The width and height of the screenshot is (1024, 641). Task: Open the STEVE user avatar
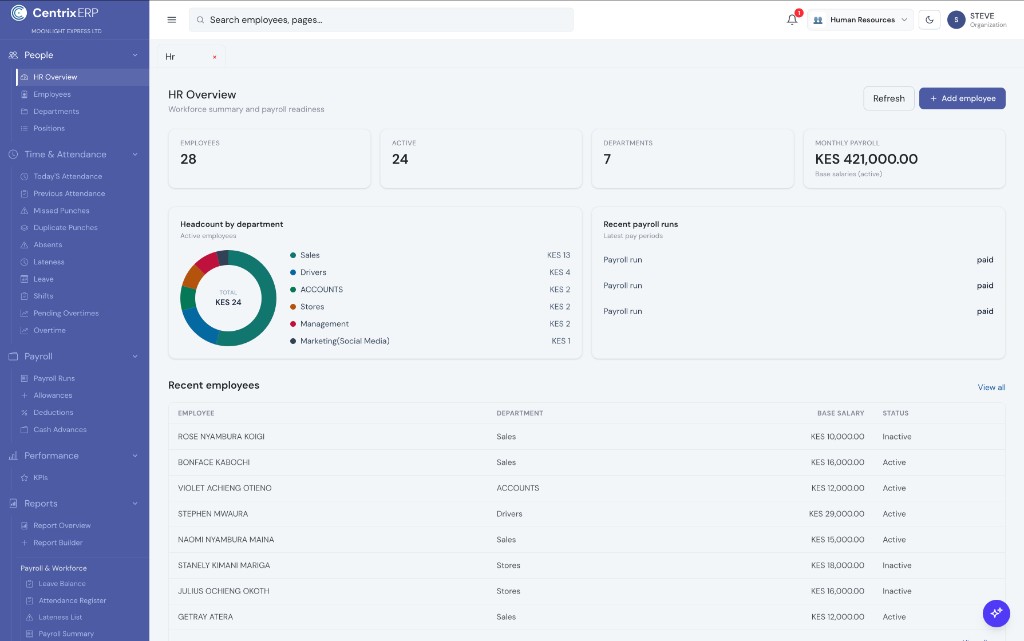click(956, 20)
